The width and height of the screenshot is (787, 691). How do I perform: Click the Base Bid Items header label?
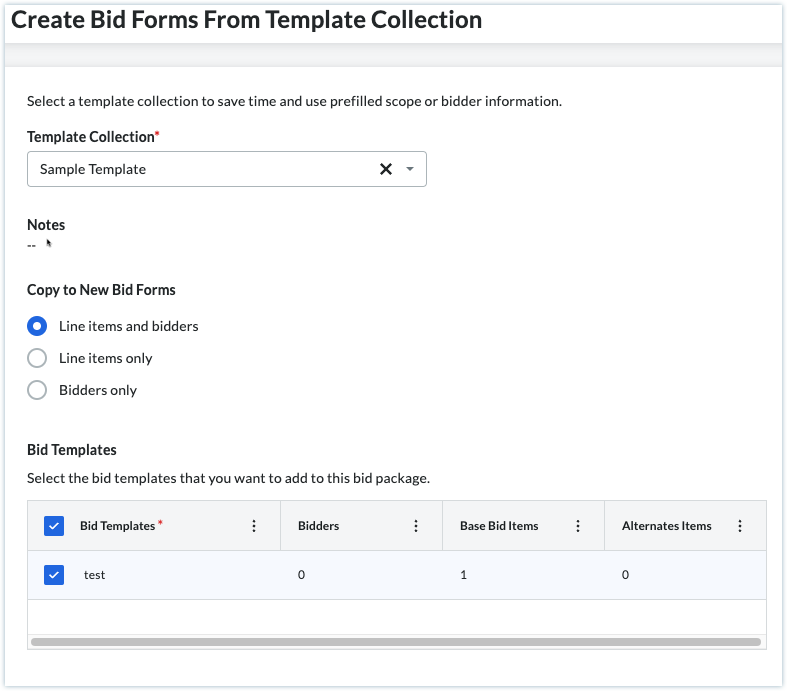point(499,526)
